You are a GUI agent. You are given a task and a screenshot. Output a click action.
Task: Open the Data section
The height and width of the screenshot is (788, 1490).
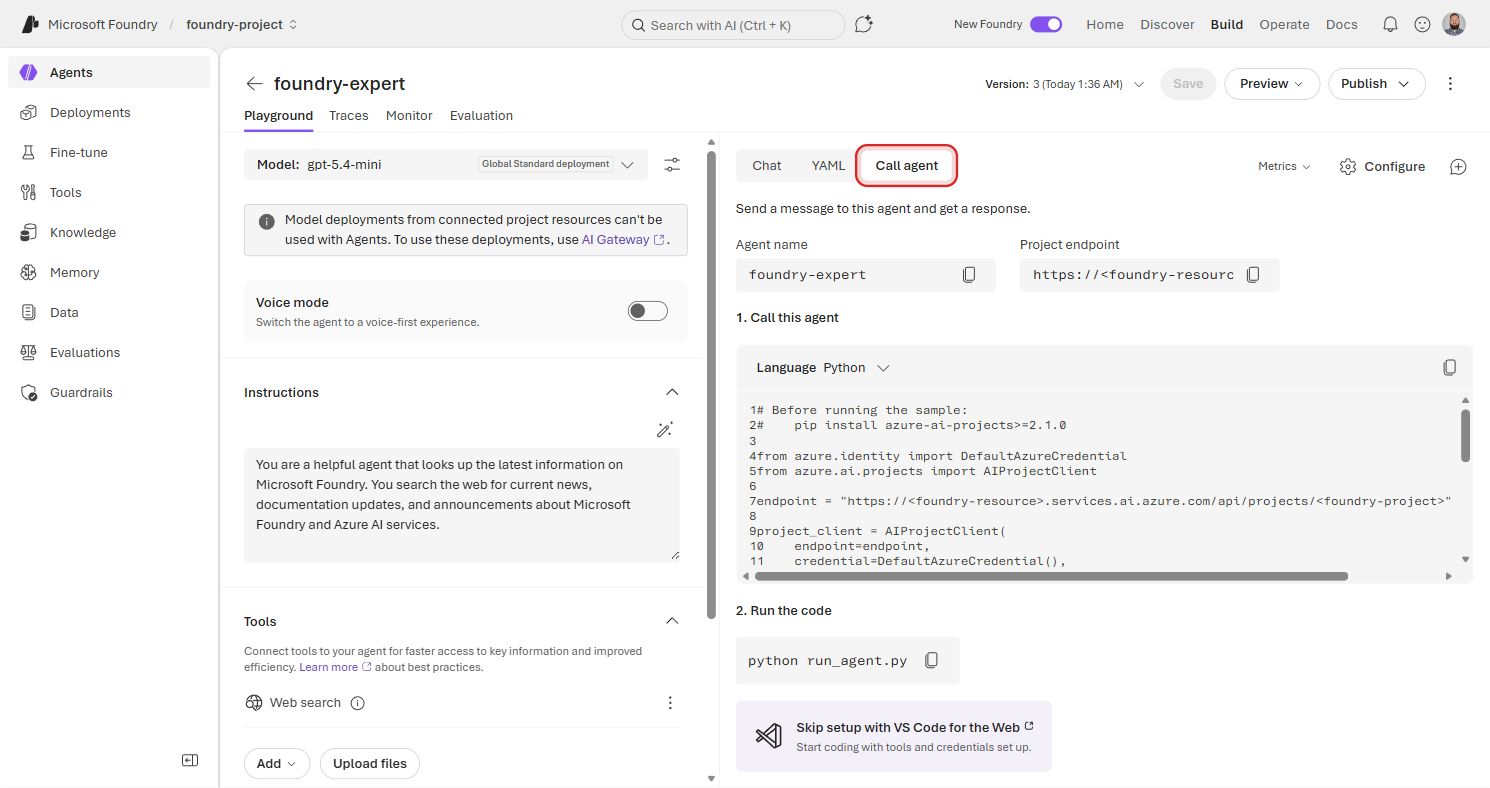[109, 312]
